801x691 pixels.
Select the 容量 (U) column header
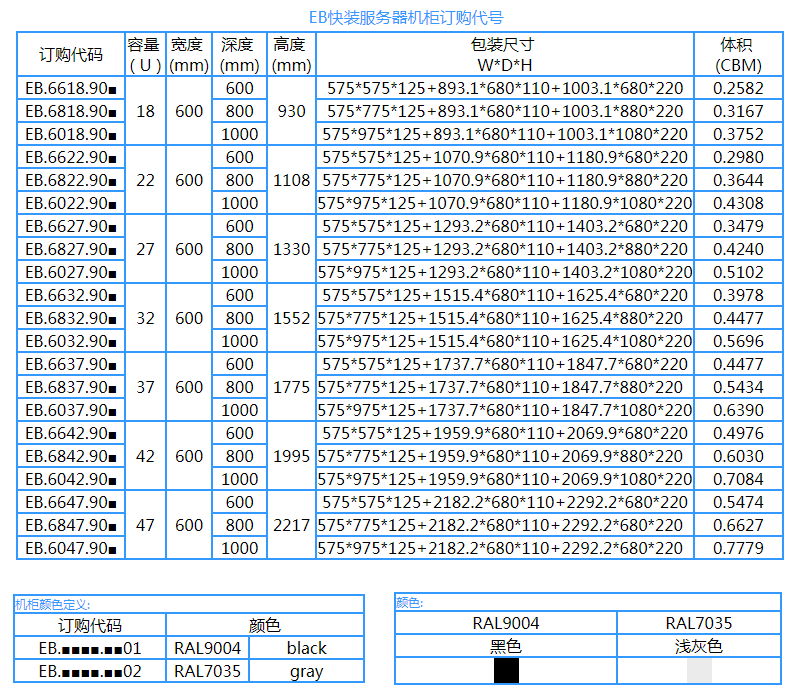point(145,55)
